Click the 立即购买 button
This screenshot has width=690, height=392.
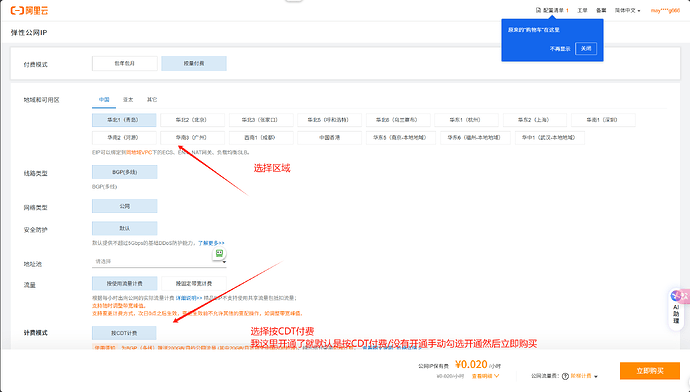[x=650, y=371]
